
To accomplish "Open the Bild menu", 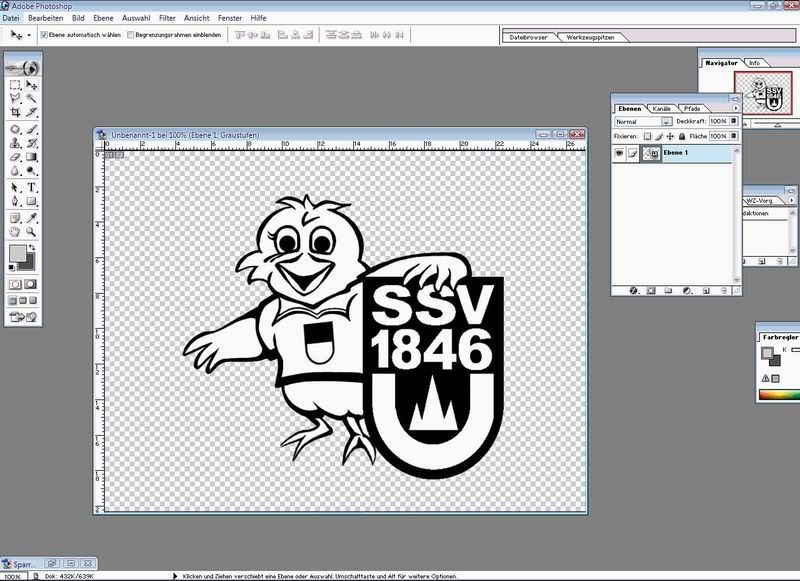I will click(78, 18).
